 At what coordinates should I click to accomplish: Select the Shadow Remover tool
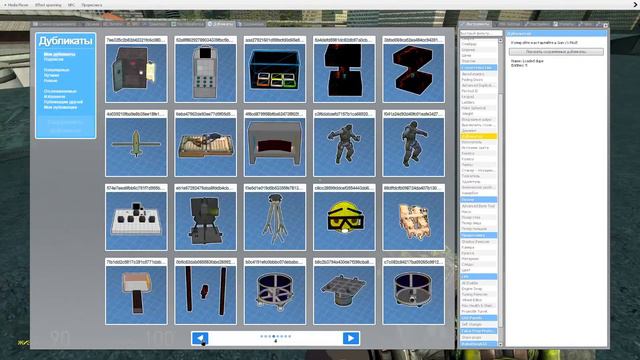click(478, 242)
